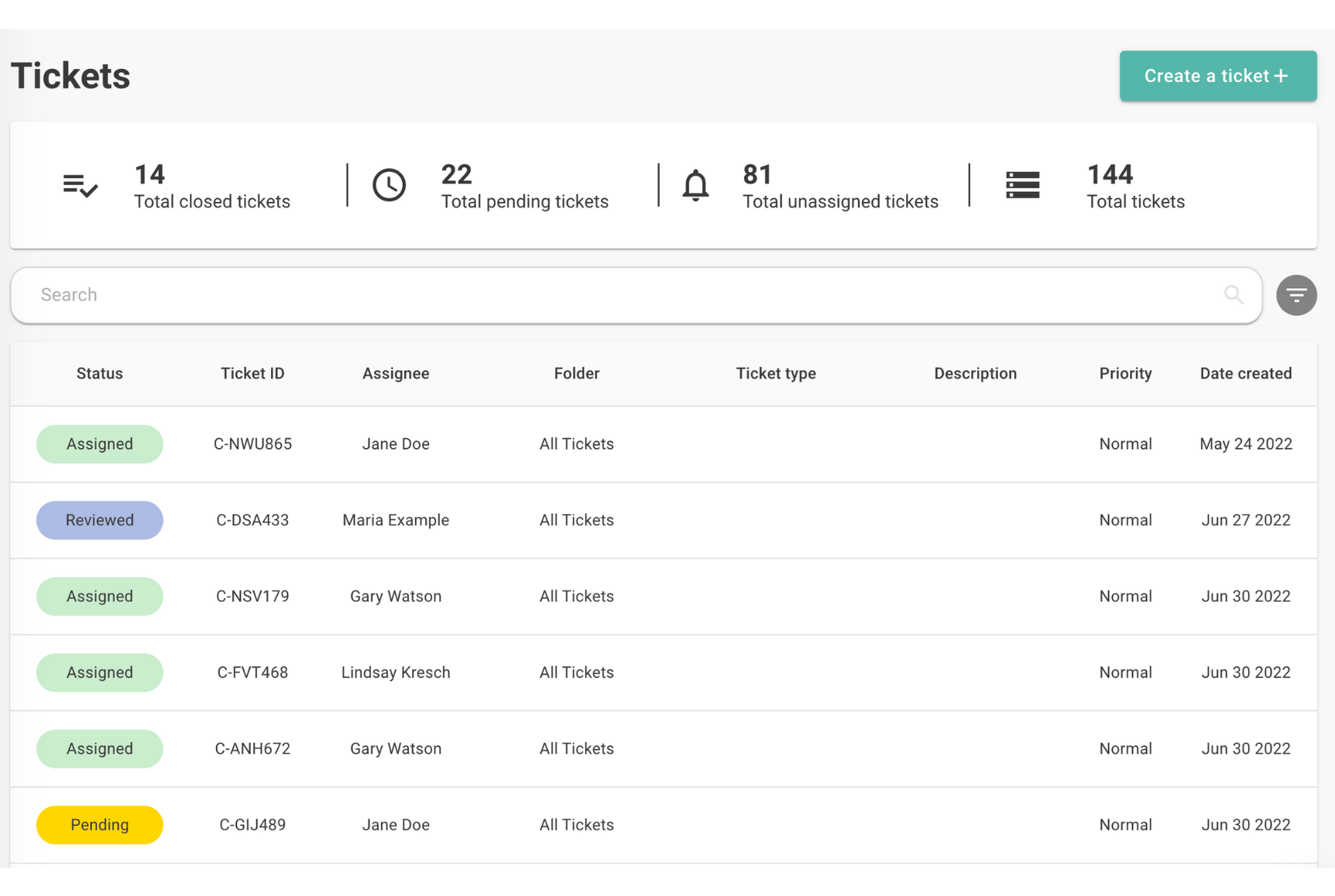1335x896 pixels.
Task: Open ticket C-FVT468
Action: coord(252,672)
